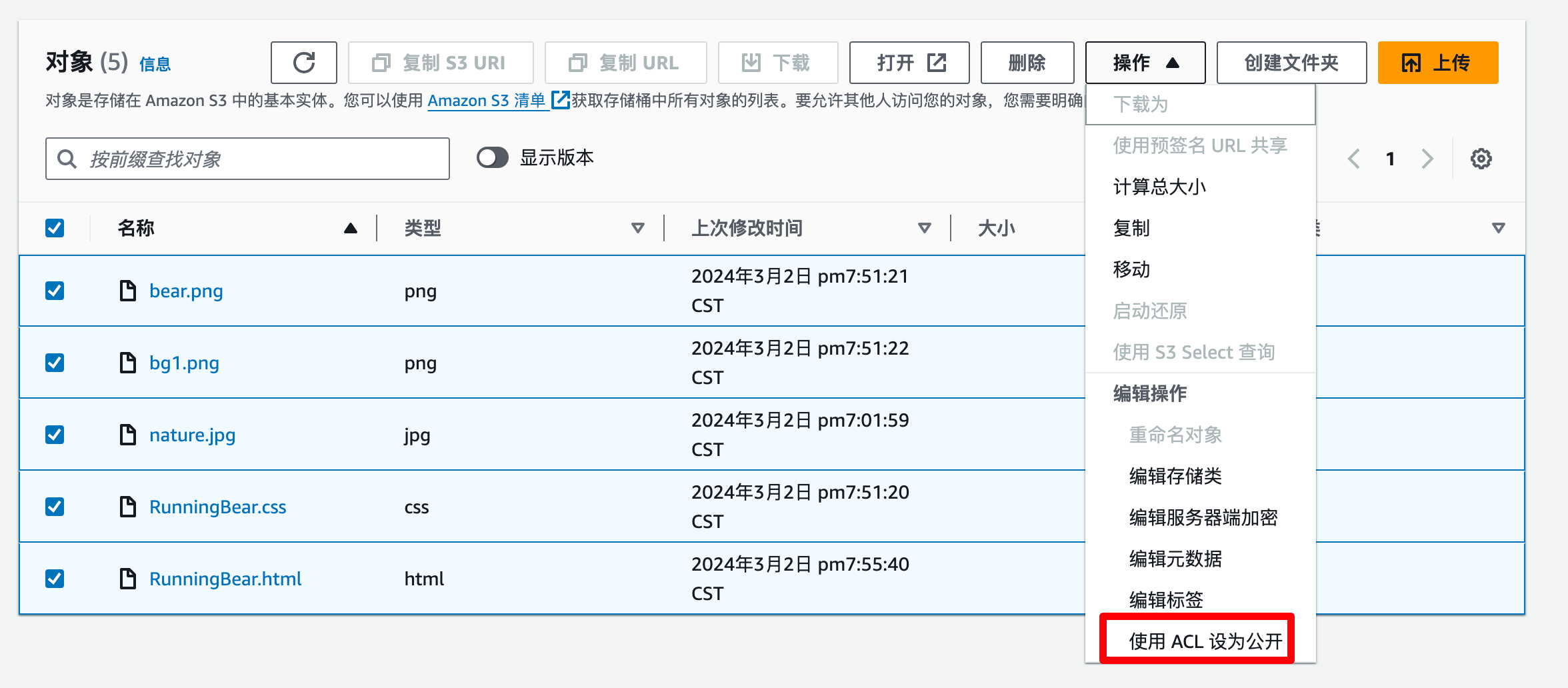Image resolution: width=1568 pixels, height=688 pixels.
Task: Click the orange 上传 upload button
Action: [x=1438, y=63]
